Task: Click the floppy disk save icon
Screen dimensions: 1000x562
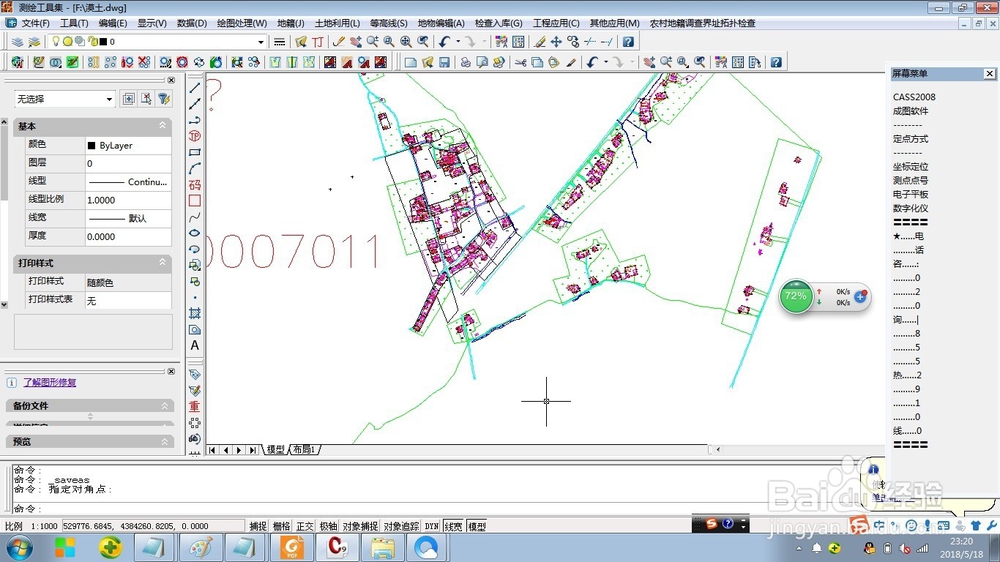Action: (444, 62)
